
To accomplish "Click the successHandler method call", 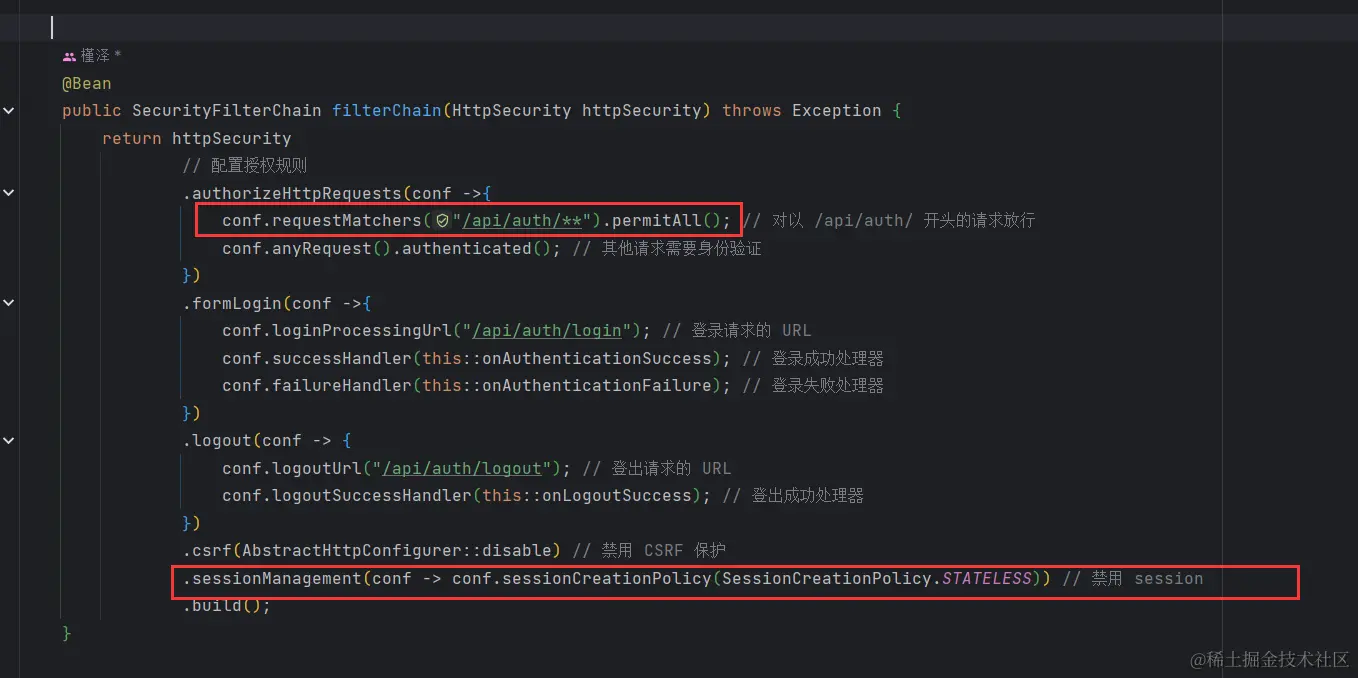I will coord(342,358).
